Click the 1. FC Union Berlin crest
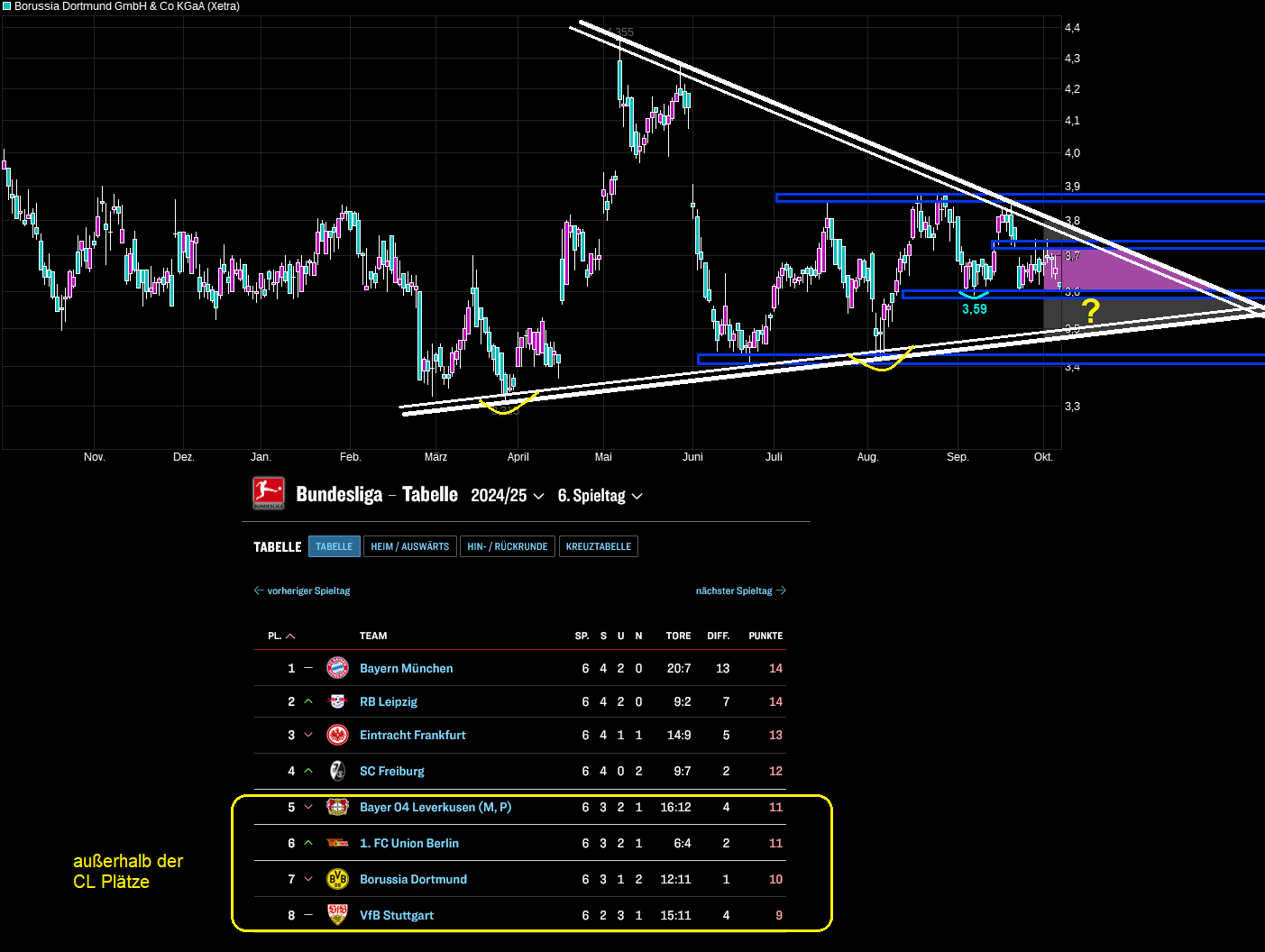Screen dimensions: 1265x952 pos(337,843)
